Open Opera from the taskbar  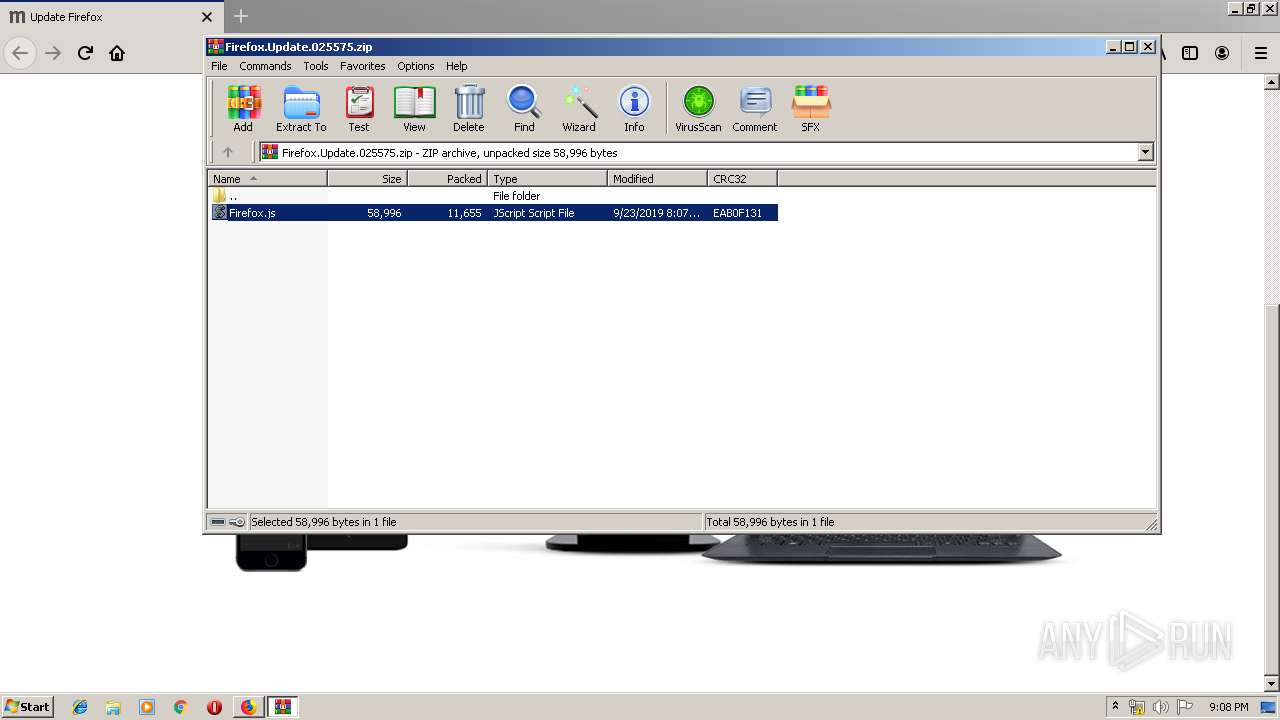(x=214, y=707)
